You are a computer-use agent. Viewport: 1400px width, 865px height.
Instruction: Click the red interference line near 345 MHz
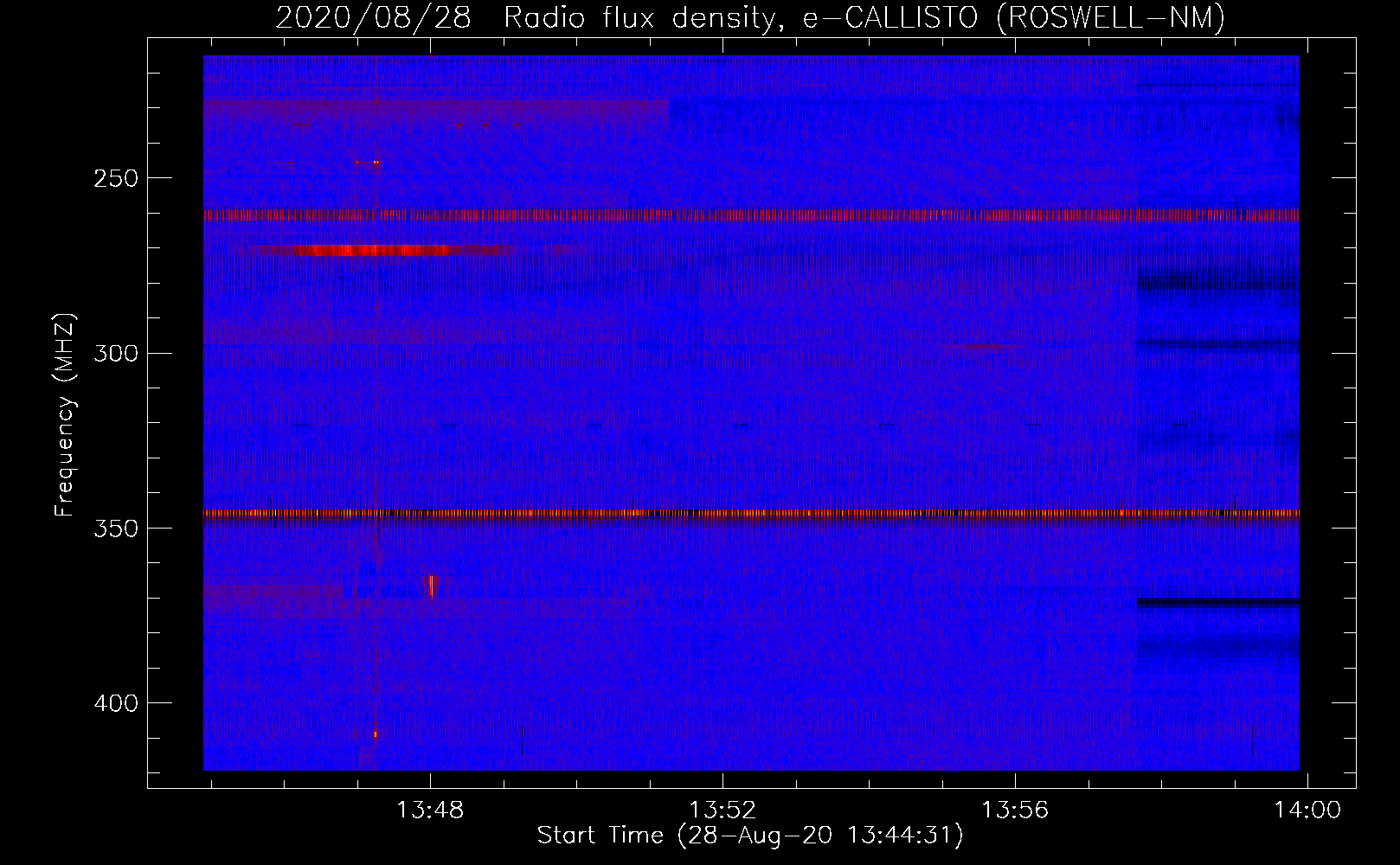(x=751, y=513)
